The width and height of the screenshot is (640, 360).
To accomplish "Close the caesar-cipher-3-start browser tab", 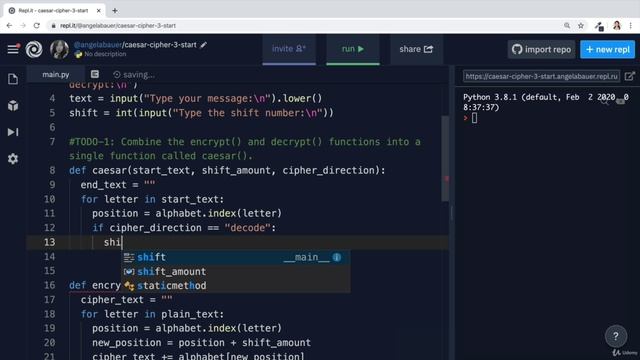I will pos(98,11).
